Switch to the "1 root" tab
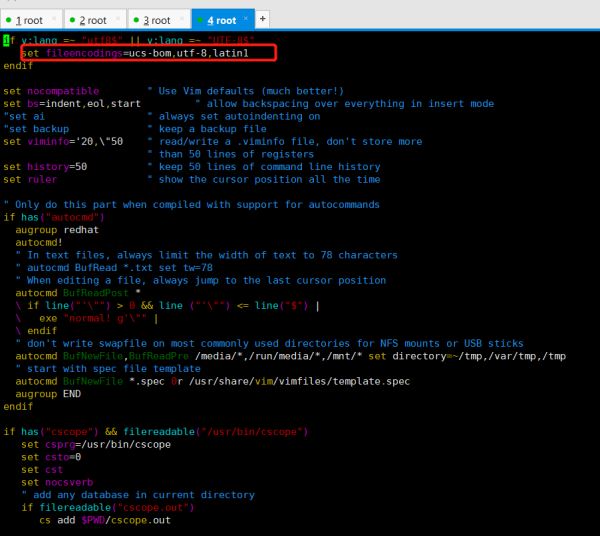 [x=28, y=19]
